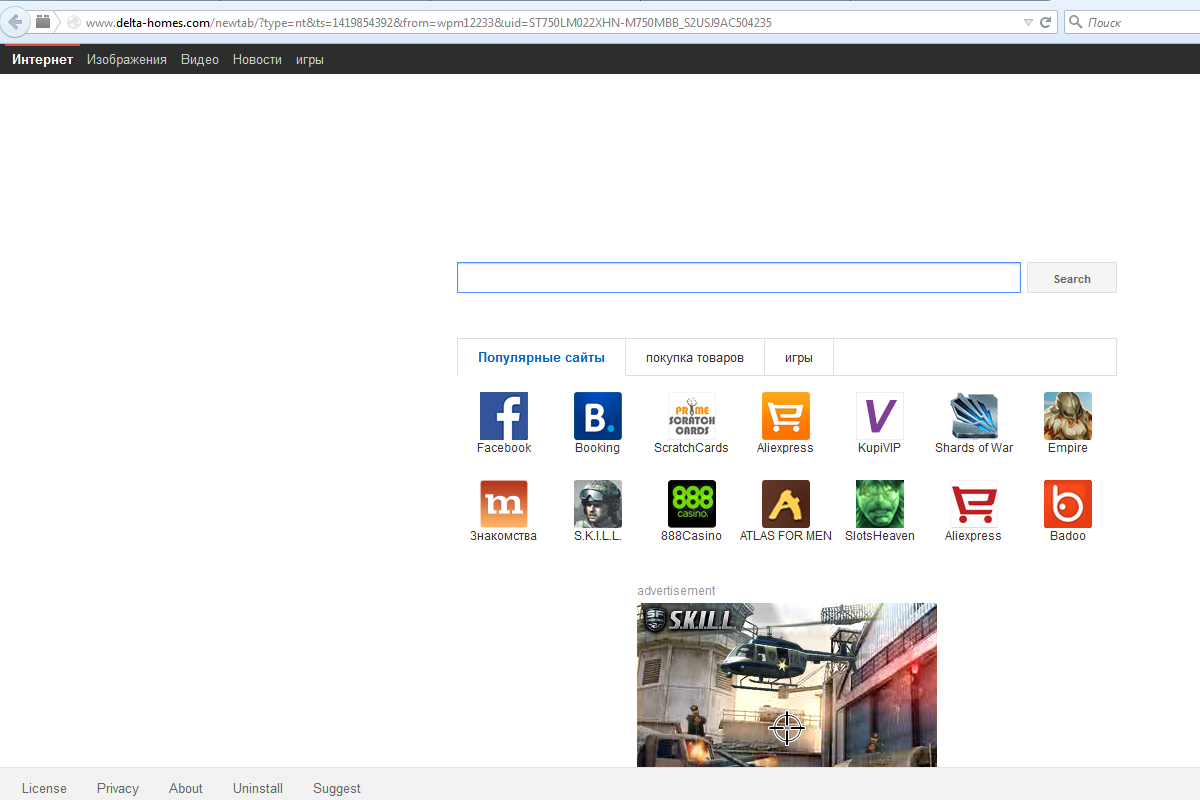Open the Badoo shortcut icon

1067,504
